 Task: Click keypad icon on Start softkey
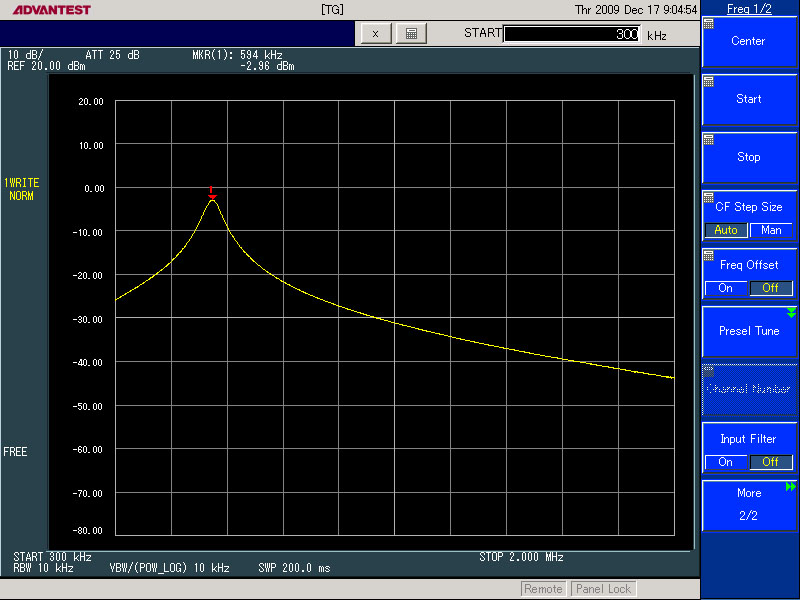click(x=709, y=82)
